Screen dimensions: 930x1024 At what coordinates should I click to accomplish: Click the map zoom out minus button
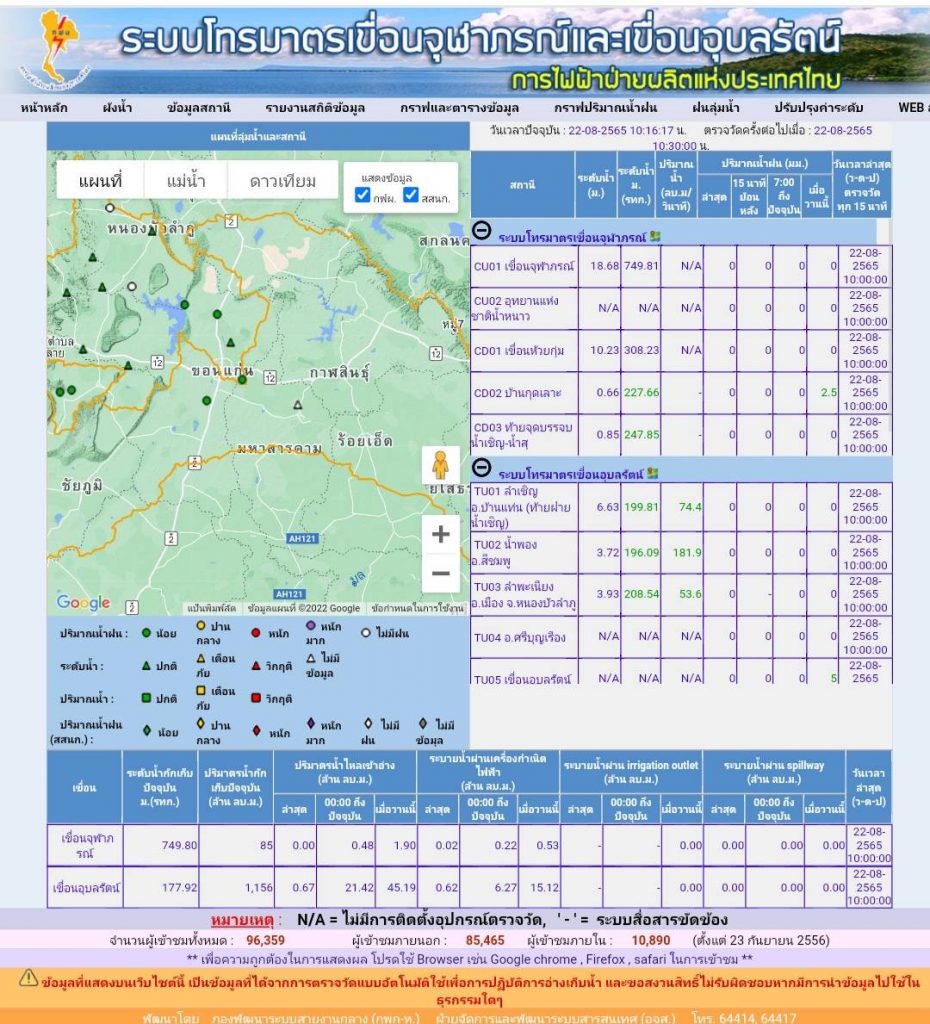click(x=440, y=573)
